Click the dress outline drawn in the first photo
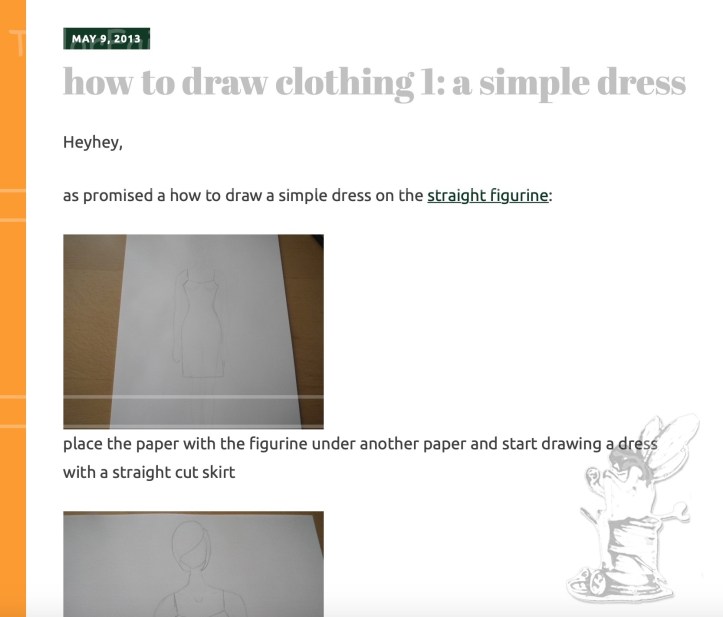 202,323
